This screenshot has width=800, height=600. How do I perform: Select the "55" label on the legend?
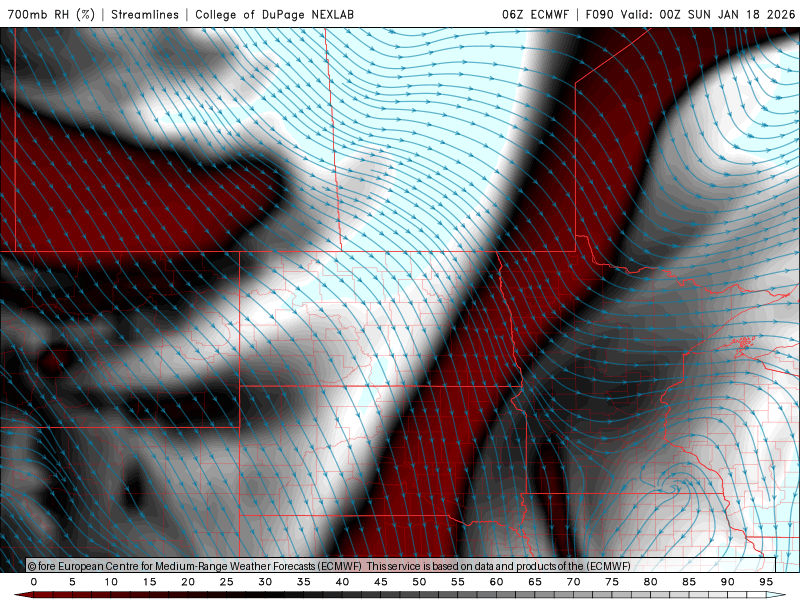click(458, 582)
